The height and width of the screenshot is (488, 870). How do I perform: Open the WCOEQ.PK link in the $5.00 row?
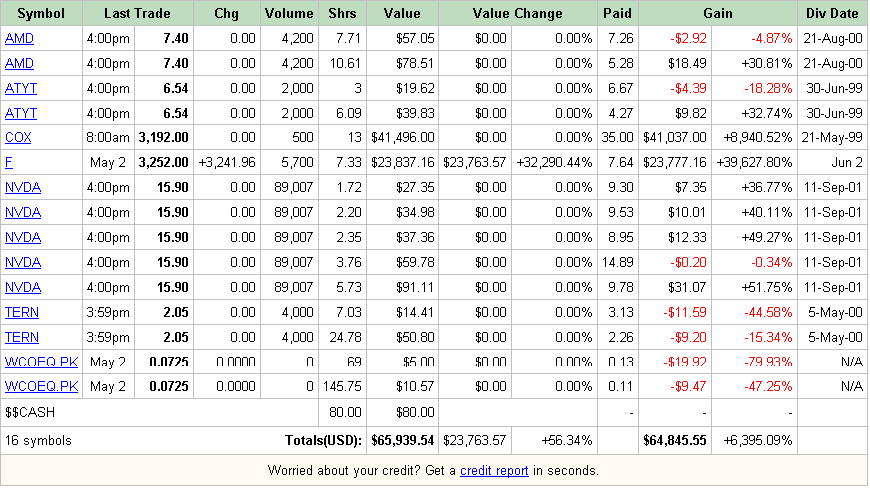click(x=42, y=362)
